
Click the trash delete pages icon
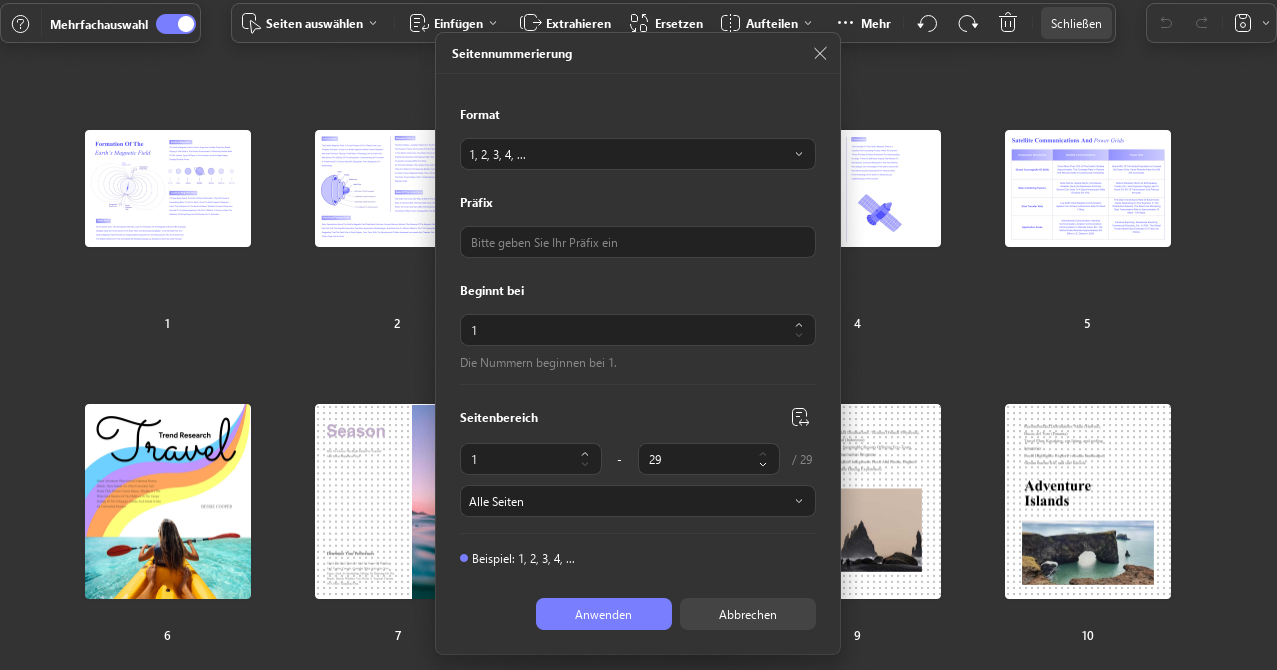point(1008,23)
